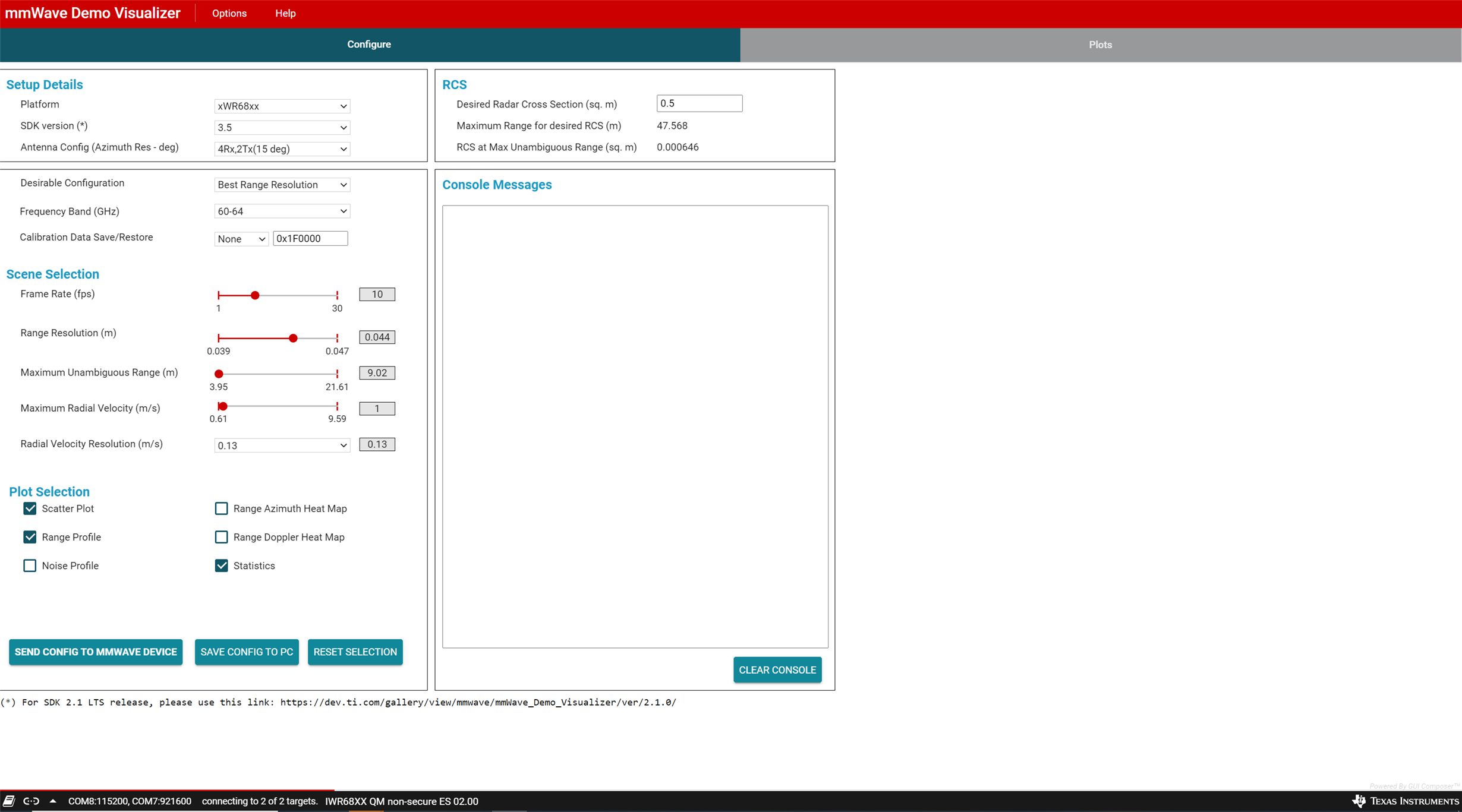Switch to the Configure tab

370,45
